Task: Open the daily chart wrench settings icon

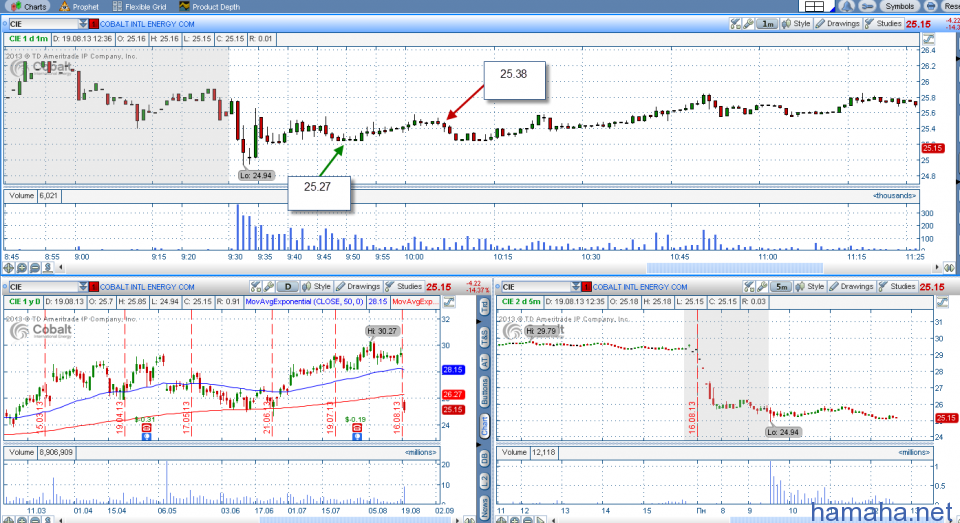Action: coord(269,287)
